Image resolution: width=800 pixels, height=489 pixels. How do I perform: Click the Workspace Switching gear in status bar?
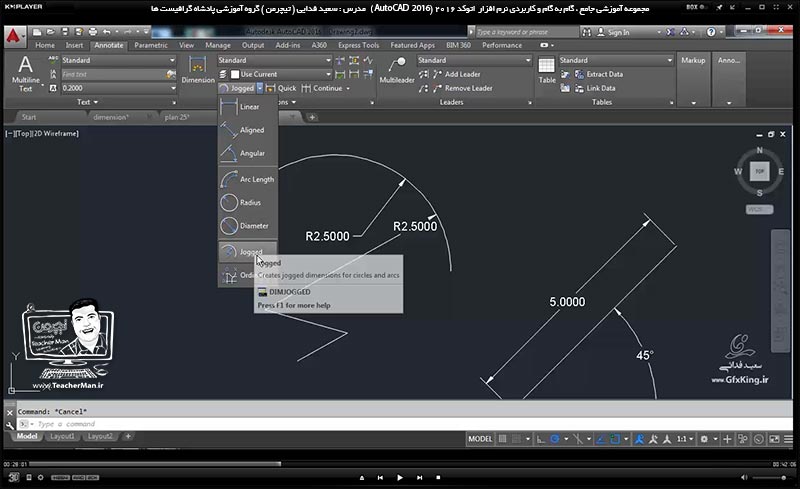pos(705,439)
